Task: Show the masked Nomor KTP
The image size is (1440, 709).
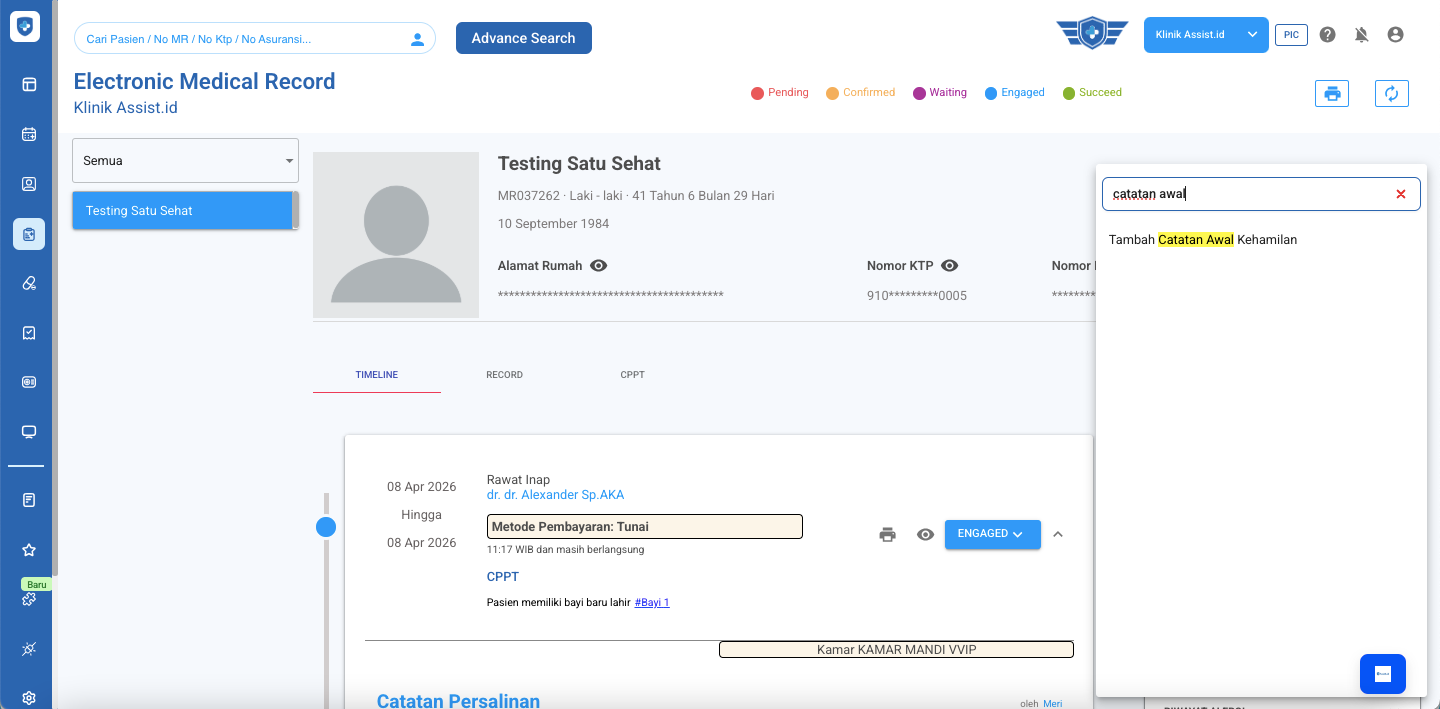Action: (950, 266)
